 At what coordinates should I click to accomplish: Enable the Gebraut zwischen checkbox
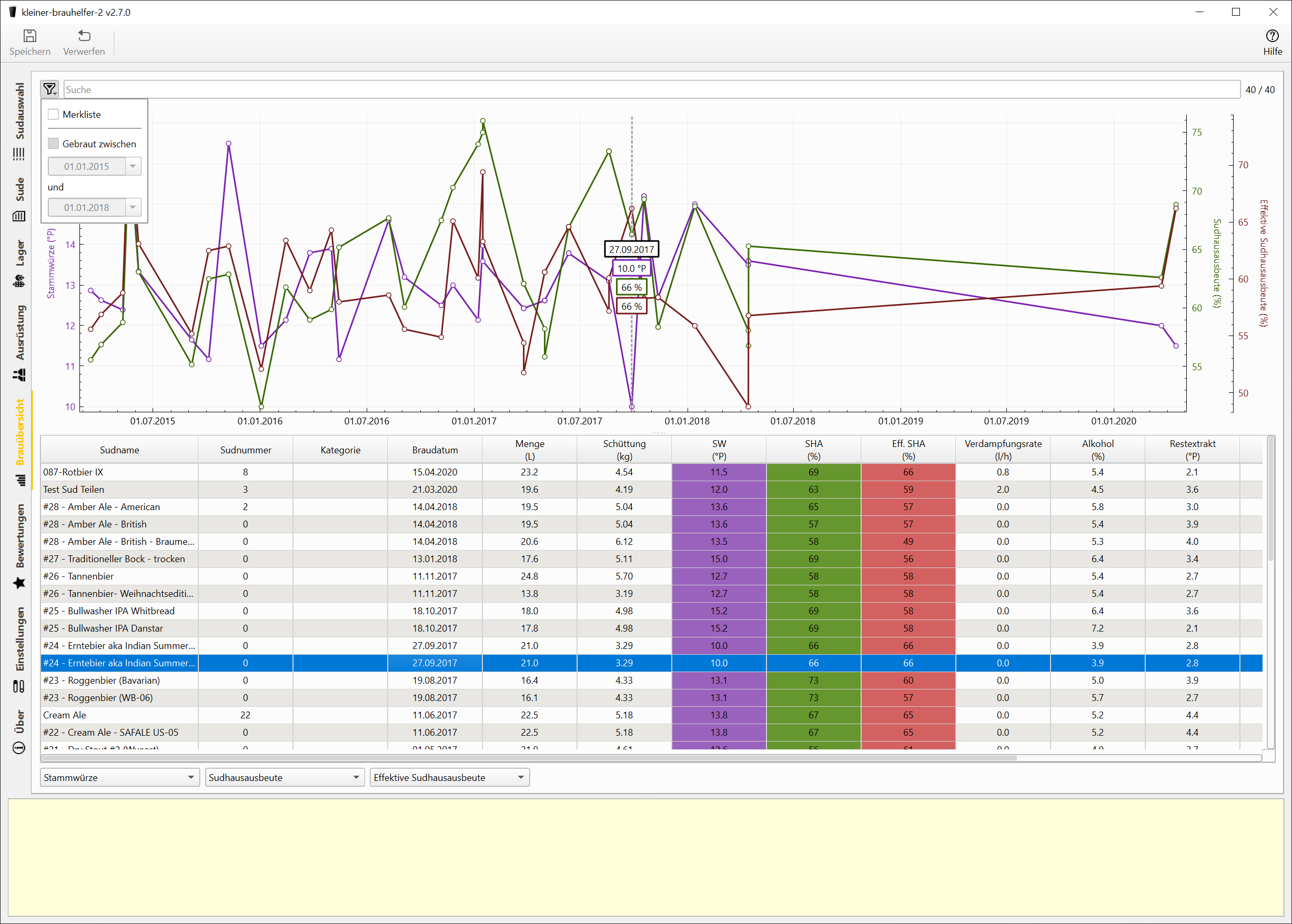click(x=54, y=144)
